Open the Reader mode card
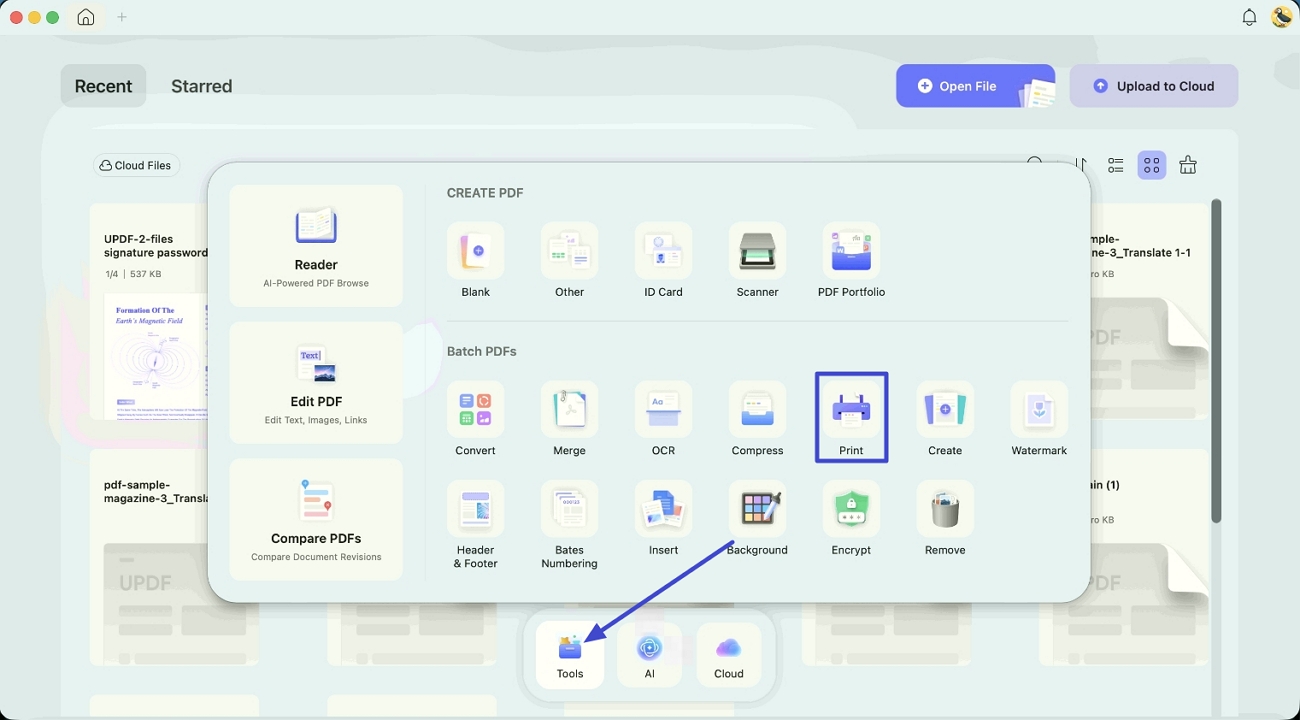The height and width of the screenshot is (720, 1300). 316,246
